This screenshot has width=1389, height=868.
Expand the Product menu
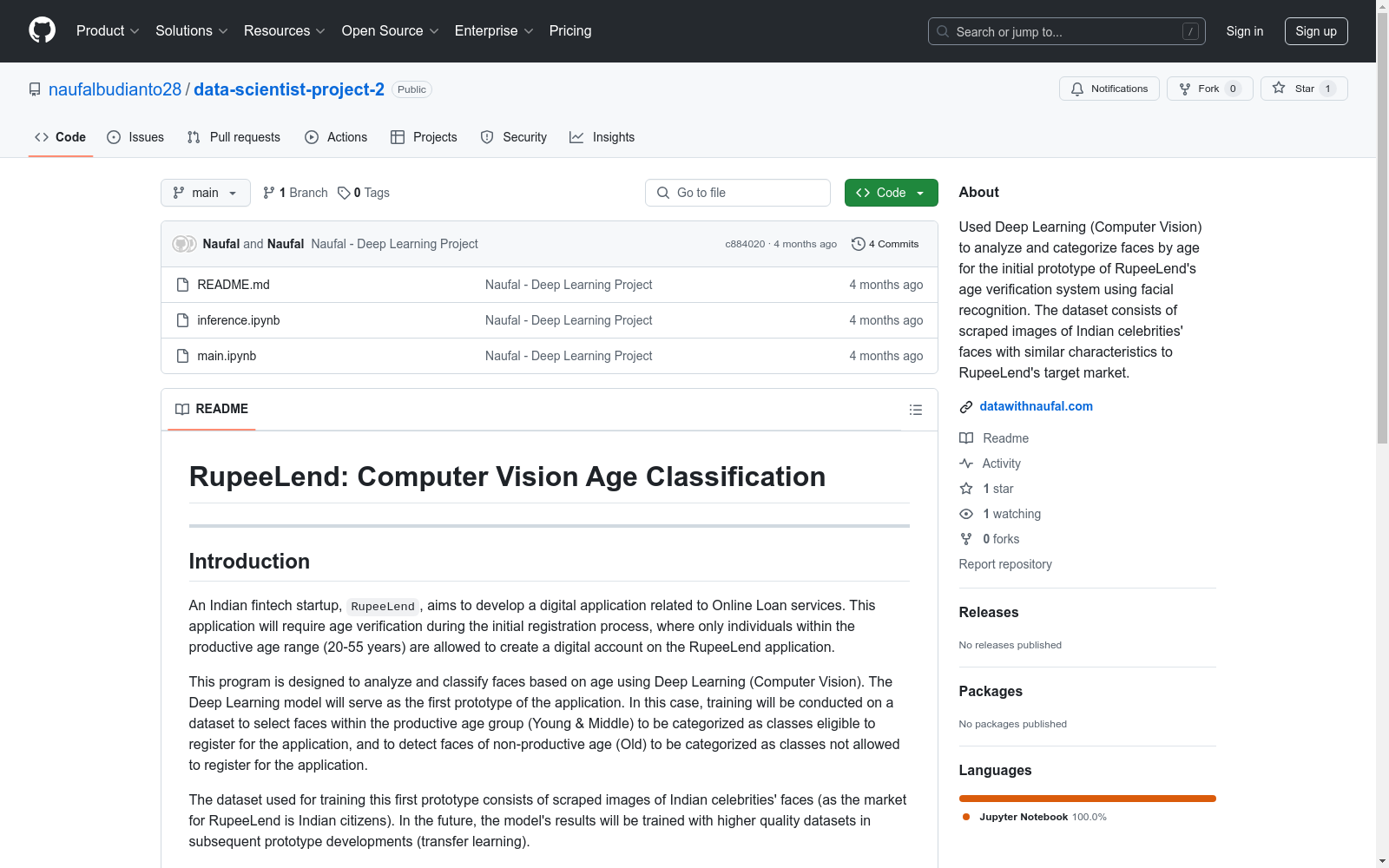pos(108,31)
